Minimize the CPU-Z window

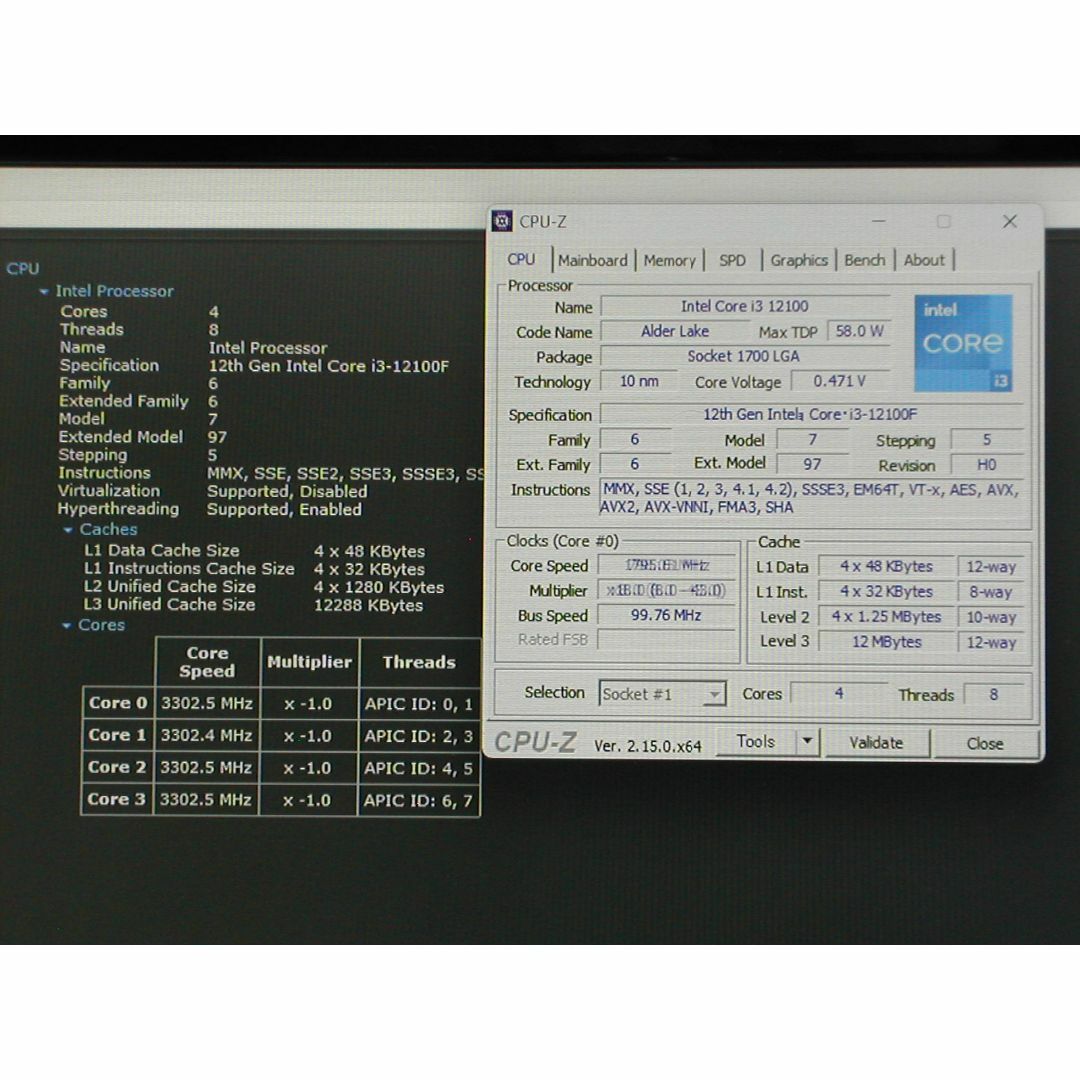tap(879, 221)
